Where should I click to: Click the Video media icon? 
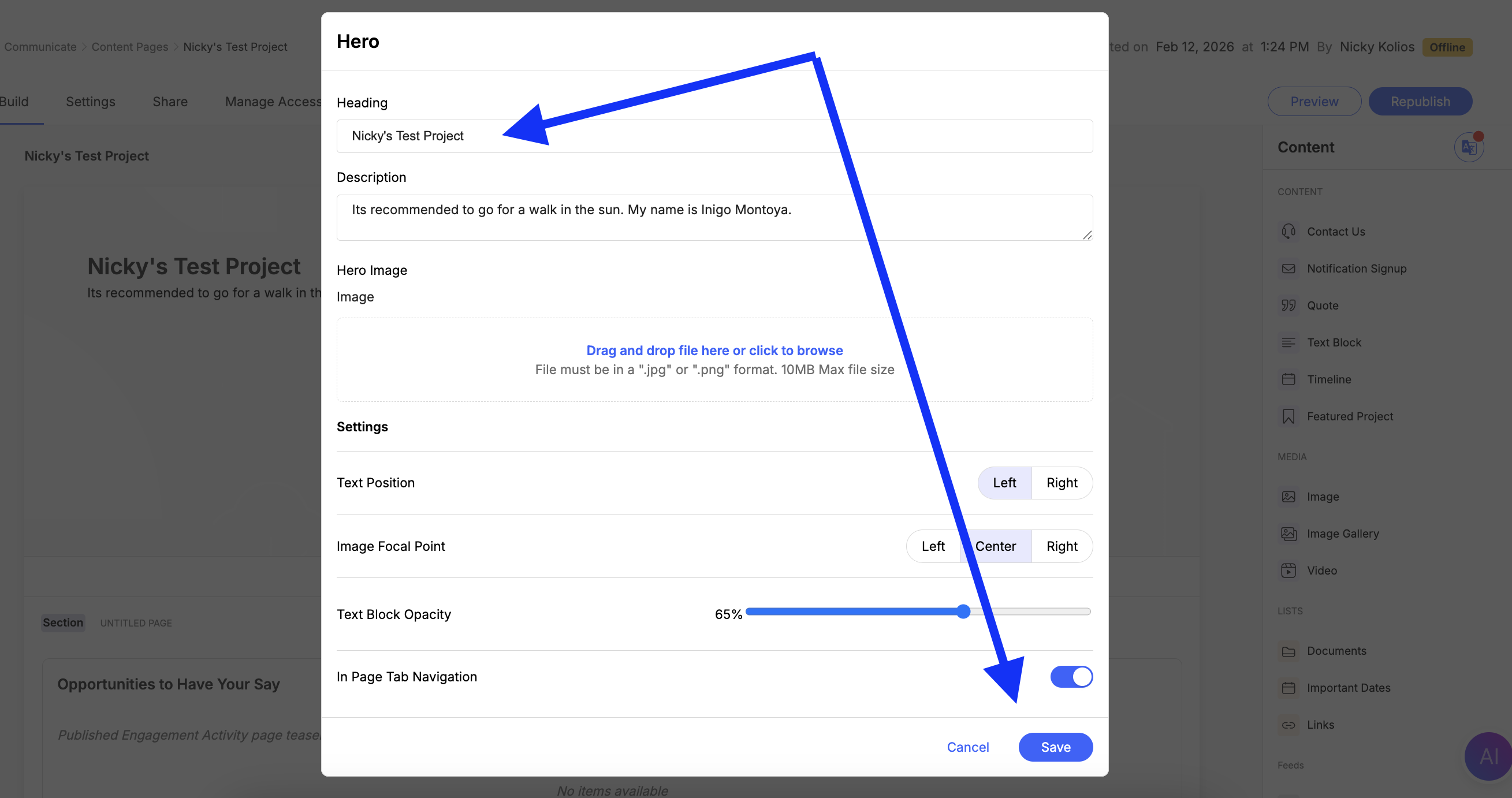(1288, 571)
